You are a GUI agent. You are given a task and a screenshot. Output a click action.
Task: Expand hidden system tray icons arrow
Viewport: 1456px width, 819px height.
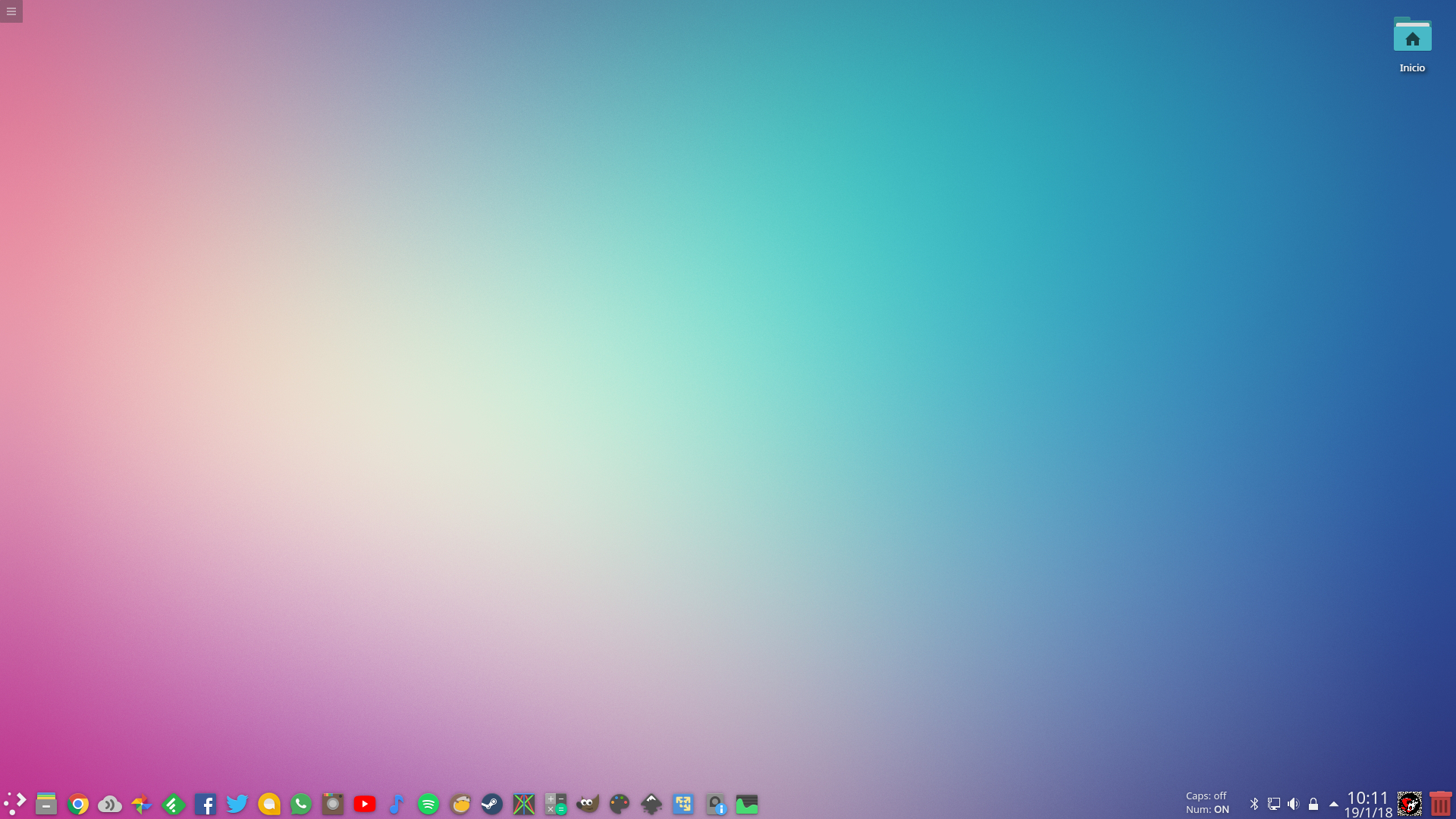click(1334, 804)
